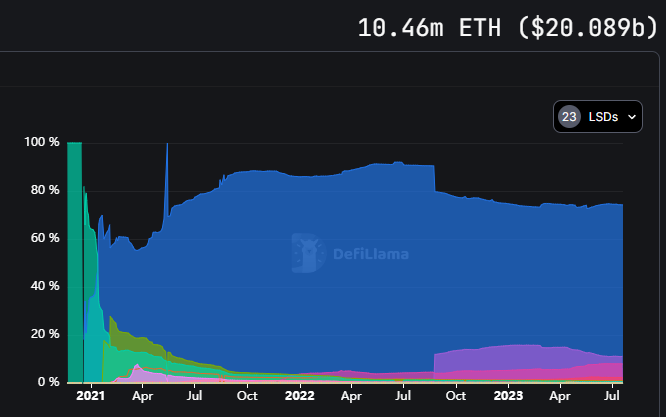Image resolution: width=666 pixels, height=417 pixels.
Task: Click the blue spike peak reaching 100%
Action: [167, 146]
